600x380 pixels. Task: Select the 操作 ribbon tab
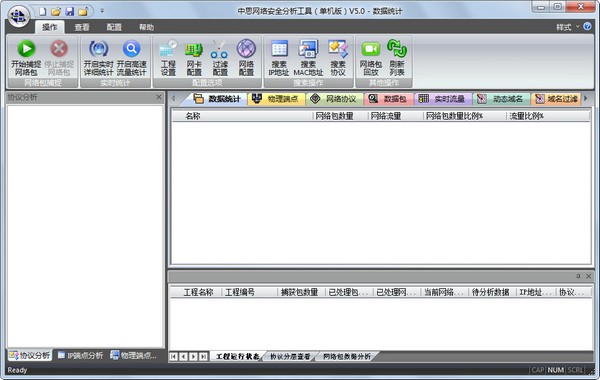[50, 27]
